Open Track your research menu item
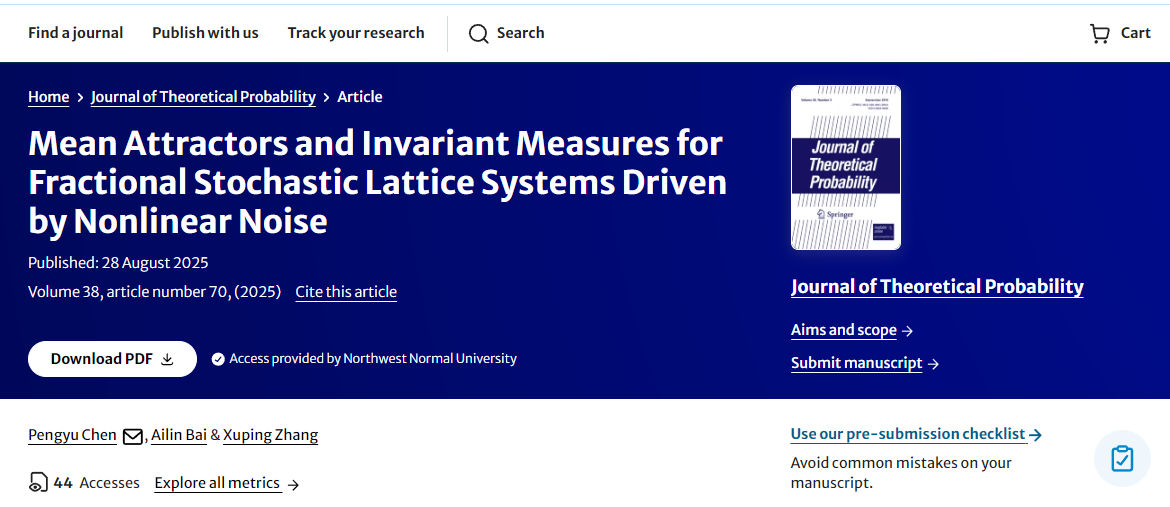 click(x=356, y=33)
